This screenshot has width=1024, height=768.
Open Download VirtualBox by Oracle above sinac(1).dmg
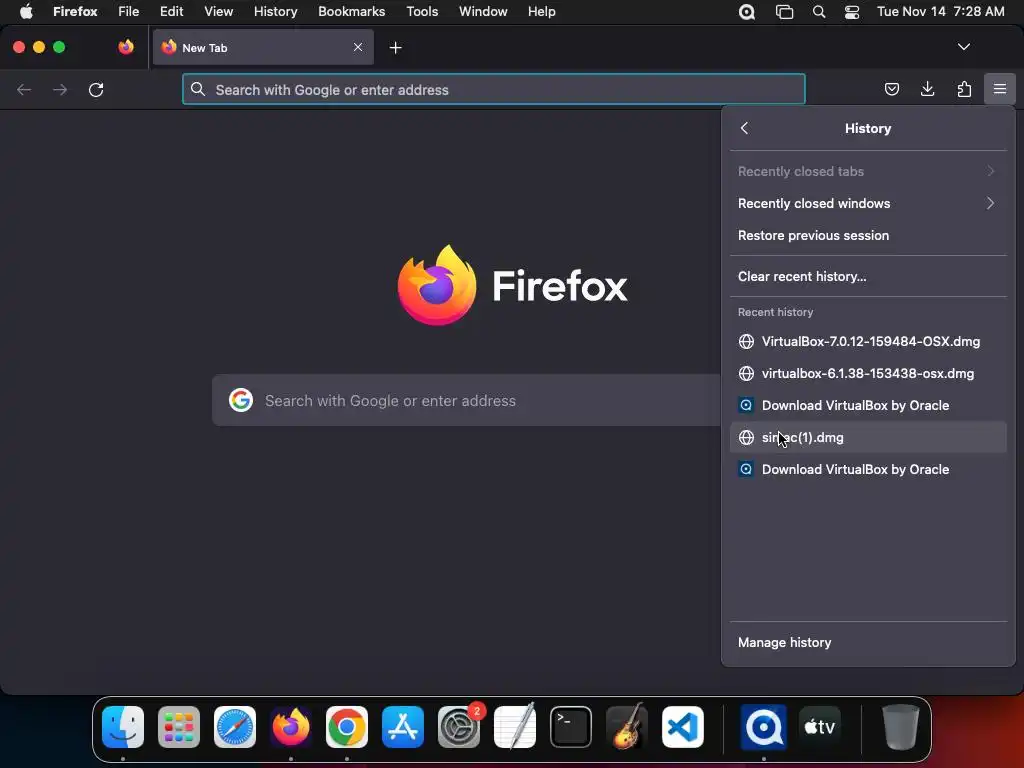coord(868,406)
